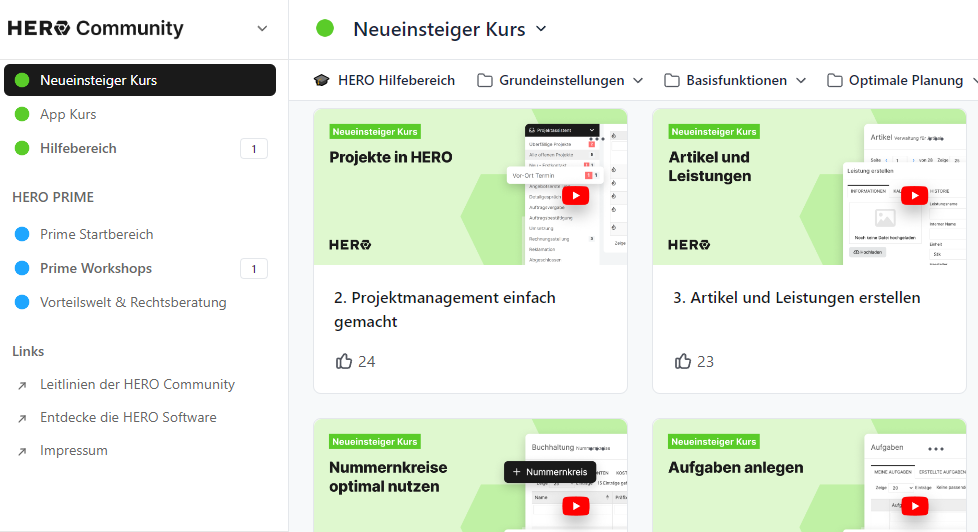This screenshot has height=532, width=978.
Task: Expand the Basisfunktionen chevron
Action: [801, 80]
